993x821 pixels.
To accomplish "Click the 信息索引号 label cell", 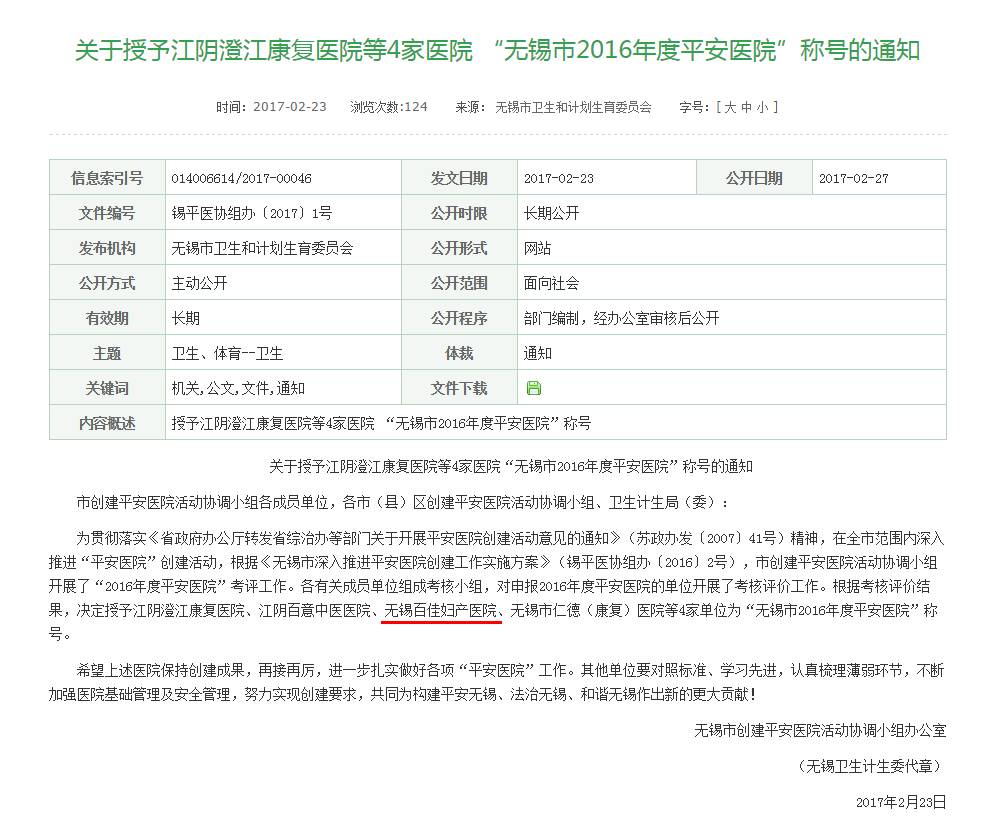I will (107, 178).
